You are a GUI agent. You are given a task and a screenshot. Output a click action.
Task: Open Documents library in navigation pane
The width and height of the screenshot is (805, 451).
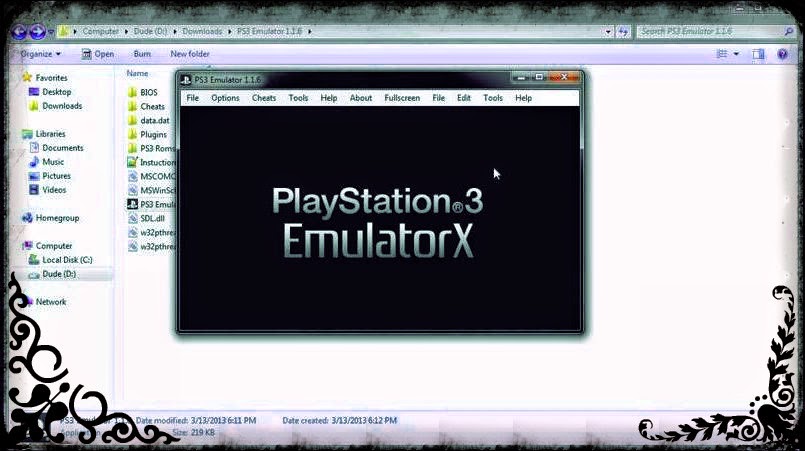pyautogui.click(x=63, y=148)
